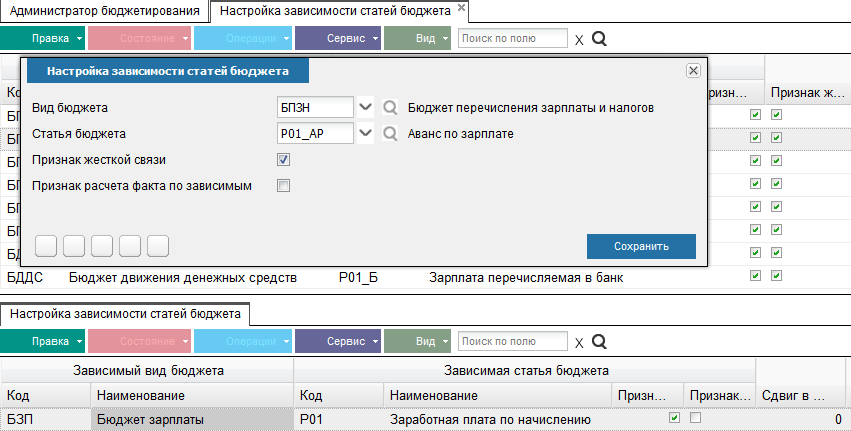Uncheck Признак жесткой связи checkbox

[283, 160]
